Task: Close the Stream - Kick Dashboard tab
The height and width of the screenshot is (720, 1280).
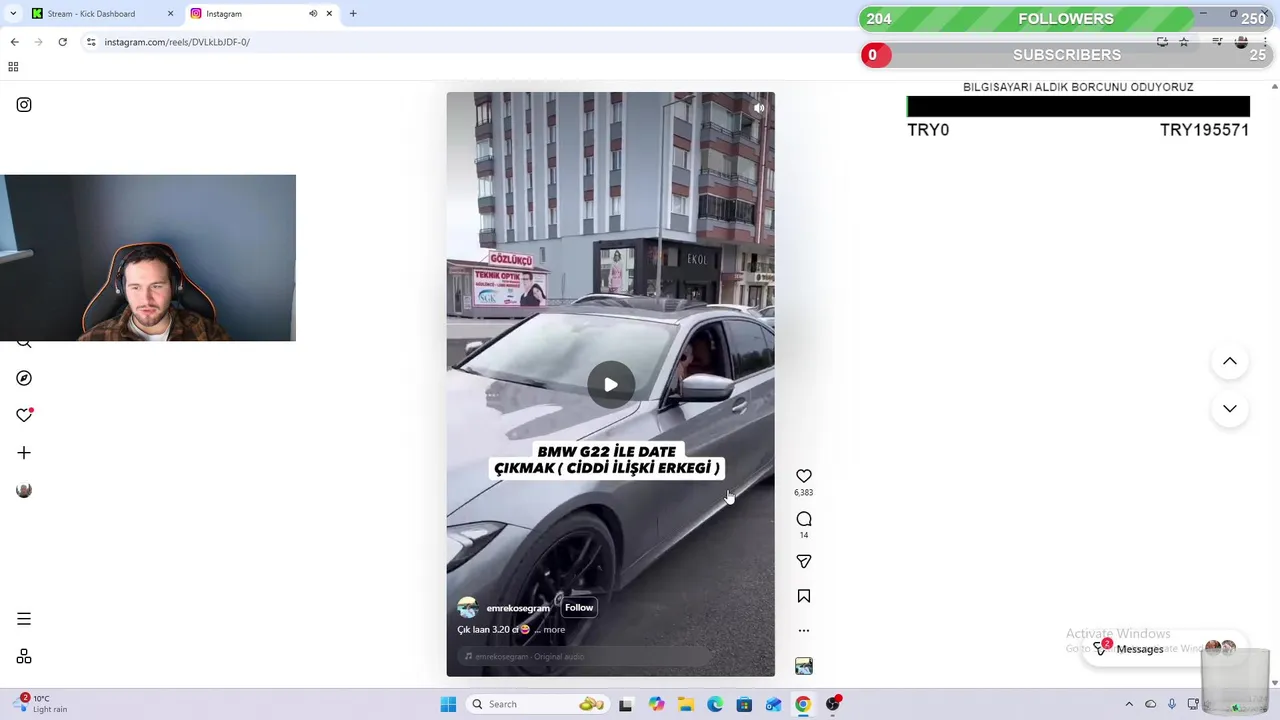Action: tap(170, 14)
